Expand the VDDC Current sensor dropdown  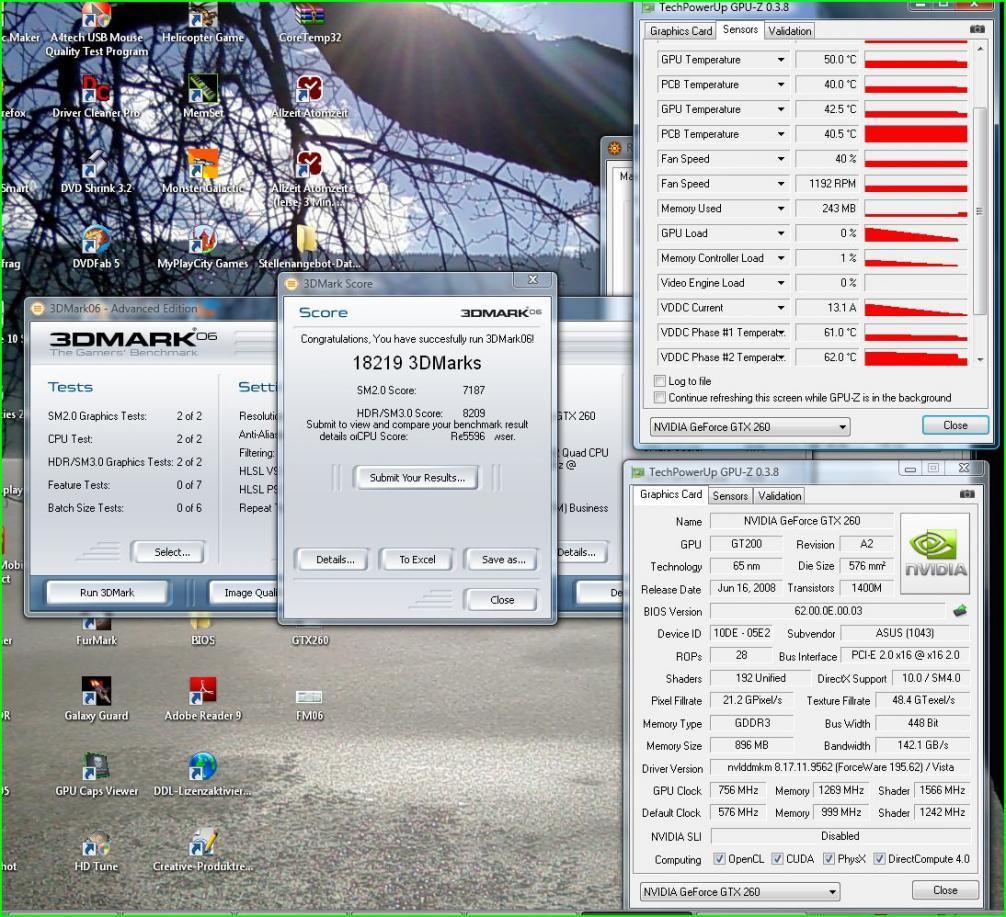coord(780,308)
